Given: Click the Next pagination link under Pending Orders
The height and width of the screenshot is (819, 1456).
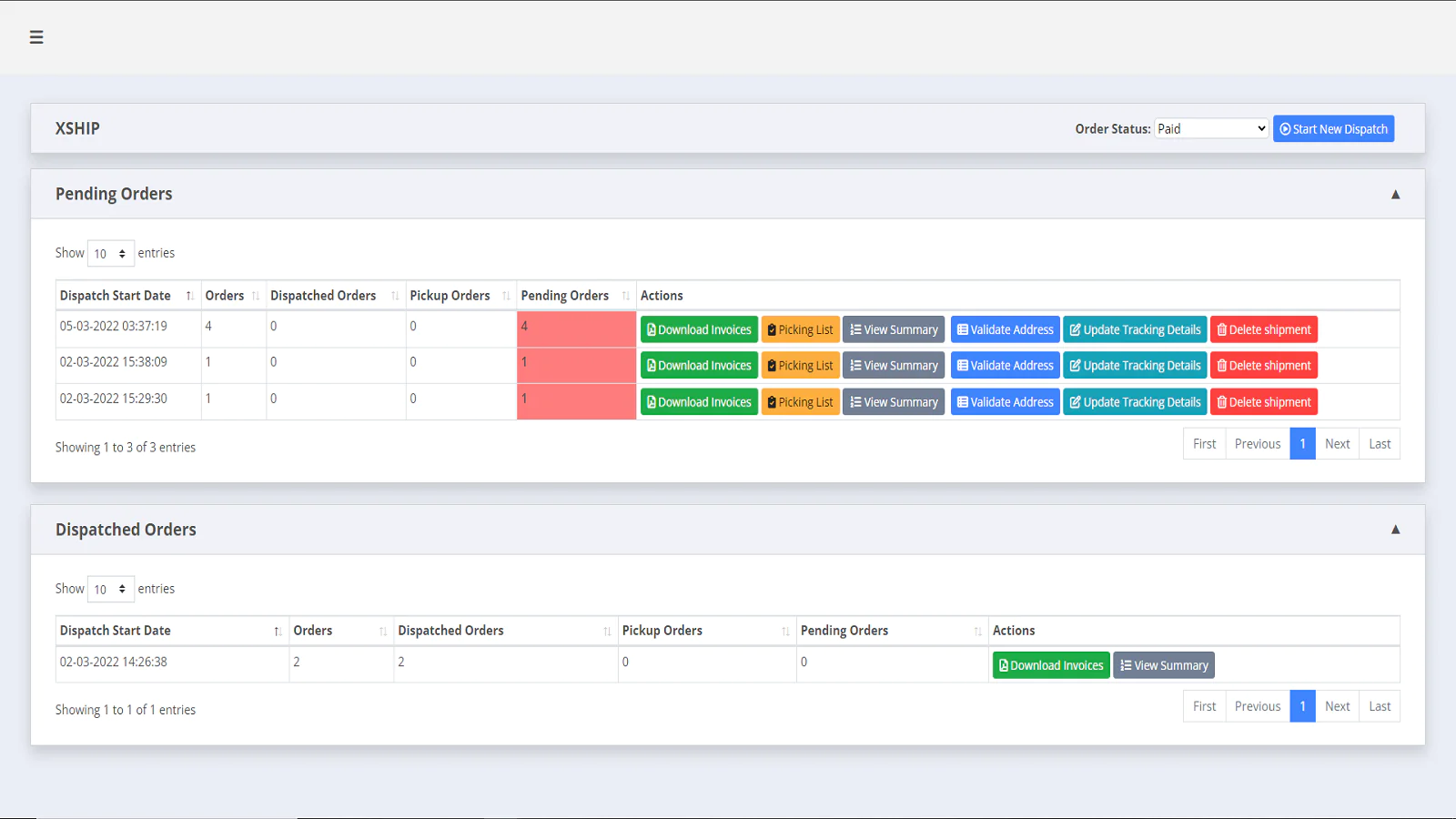Looking at the screenshot, I should [x=1338, y=443].
